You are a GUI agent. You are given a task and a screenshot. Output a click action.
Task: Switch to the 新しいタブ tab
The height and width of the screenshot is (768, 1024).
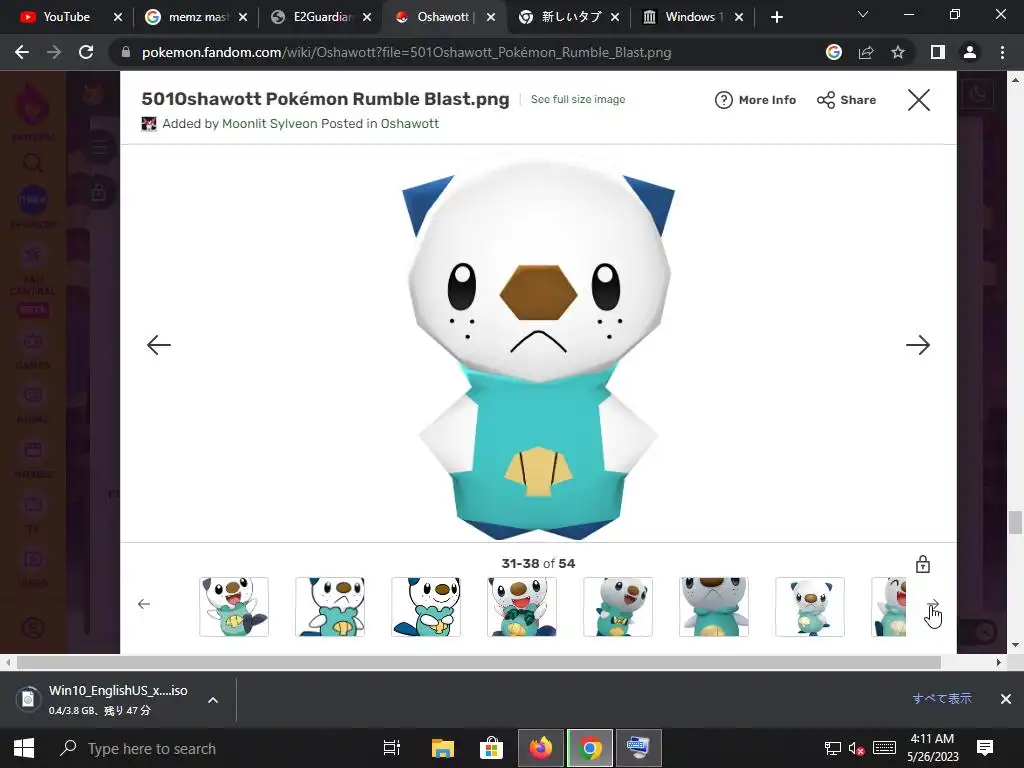[571, 17]
